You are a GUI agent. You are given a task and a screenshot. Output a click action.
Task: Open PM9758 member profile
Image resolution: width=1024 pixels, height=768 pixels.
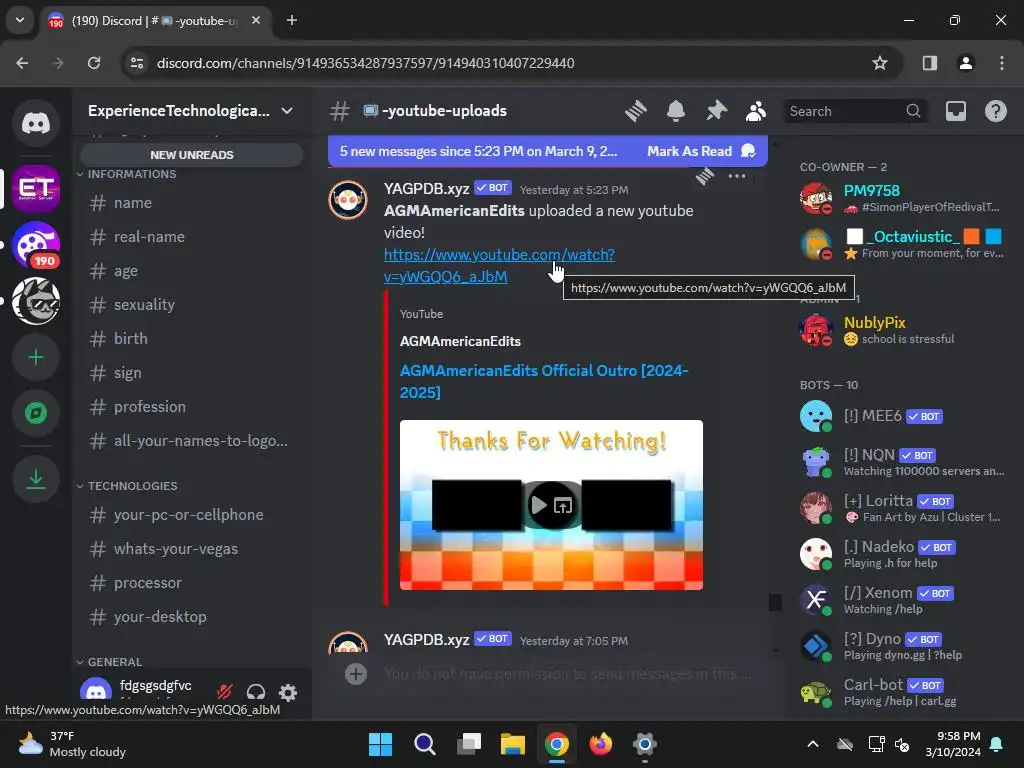click(x=901, y=198)
